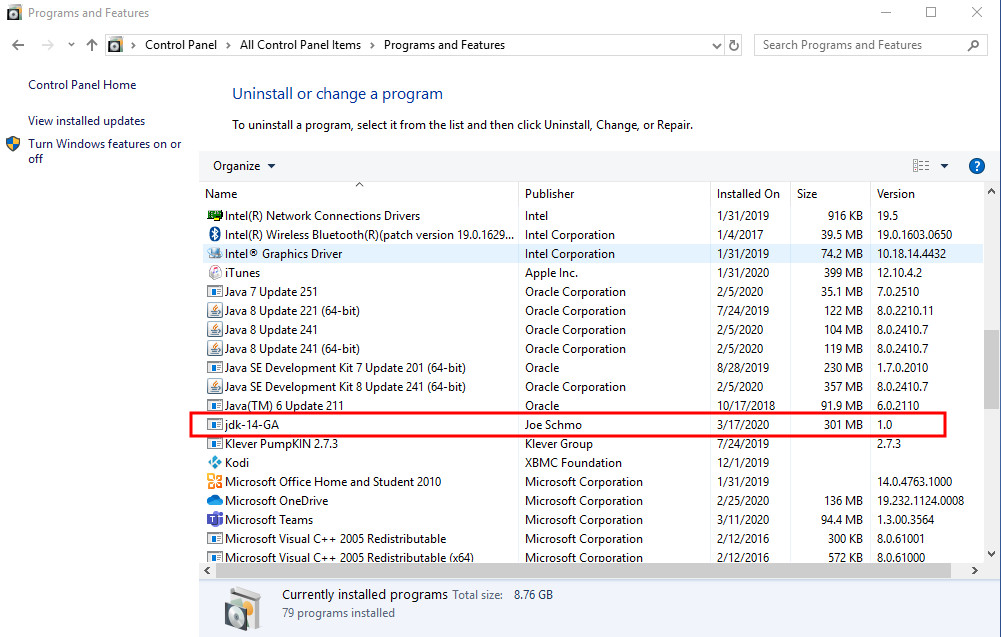The width and height of the screenshot is (1001, 637).
Task: Navigate to All Control Panel Items breadcrumb
Action: [300, 45]
